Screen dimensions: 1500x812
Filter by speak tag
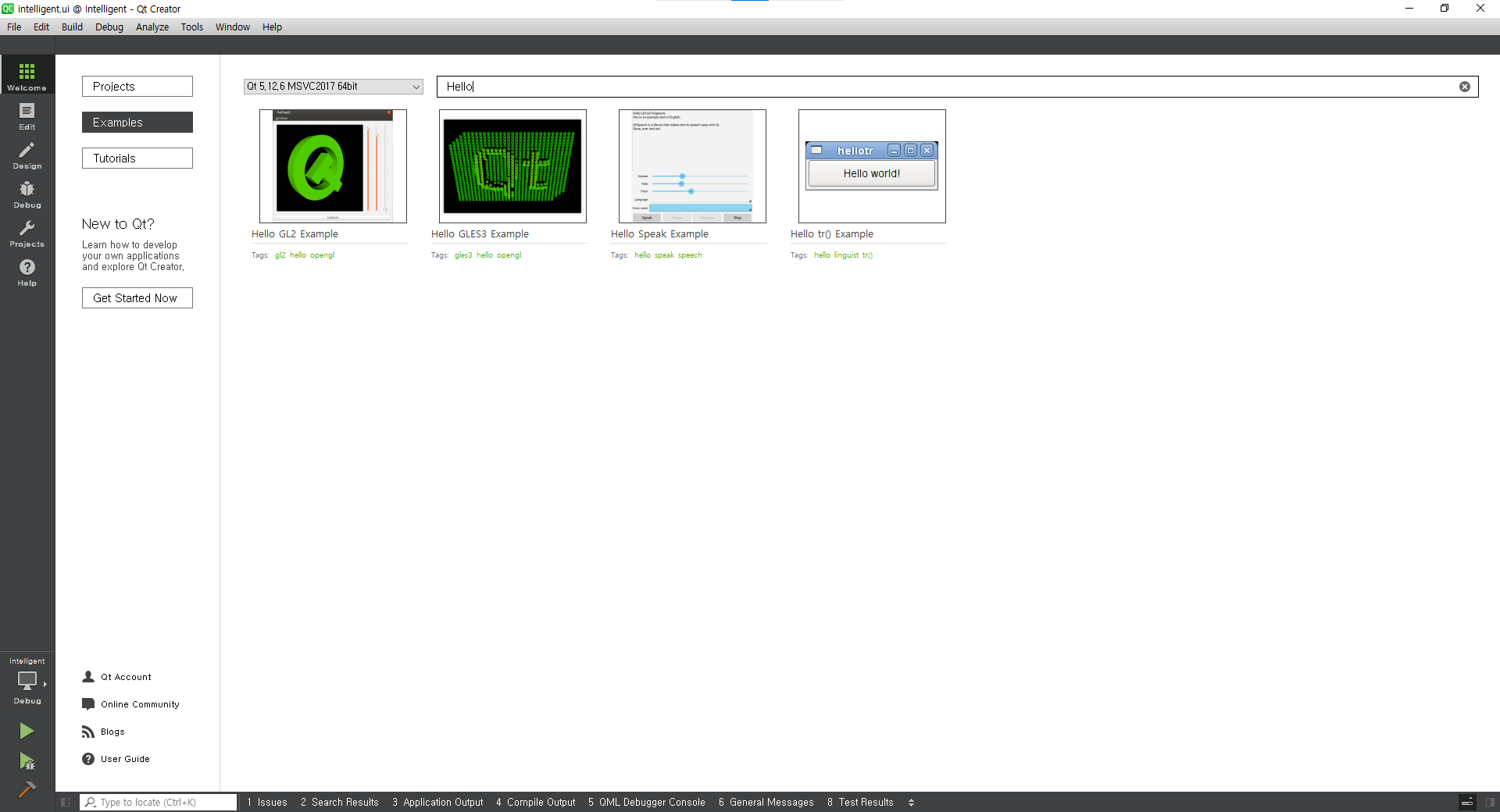(664, 255)
